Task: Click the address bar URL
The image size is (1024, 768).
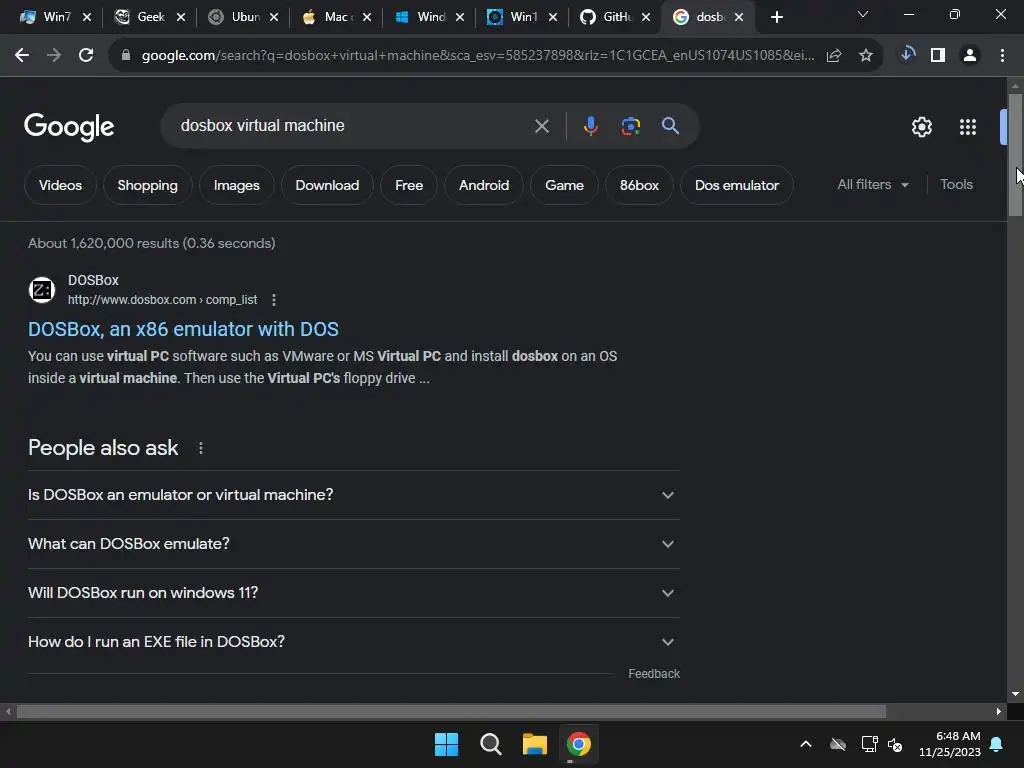Action: coord(477,56)
